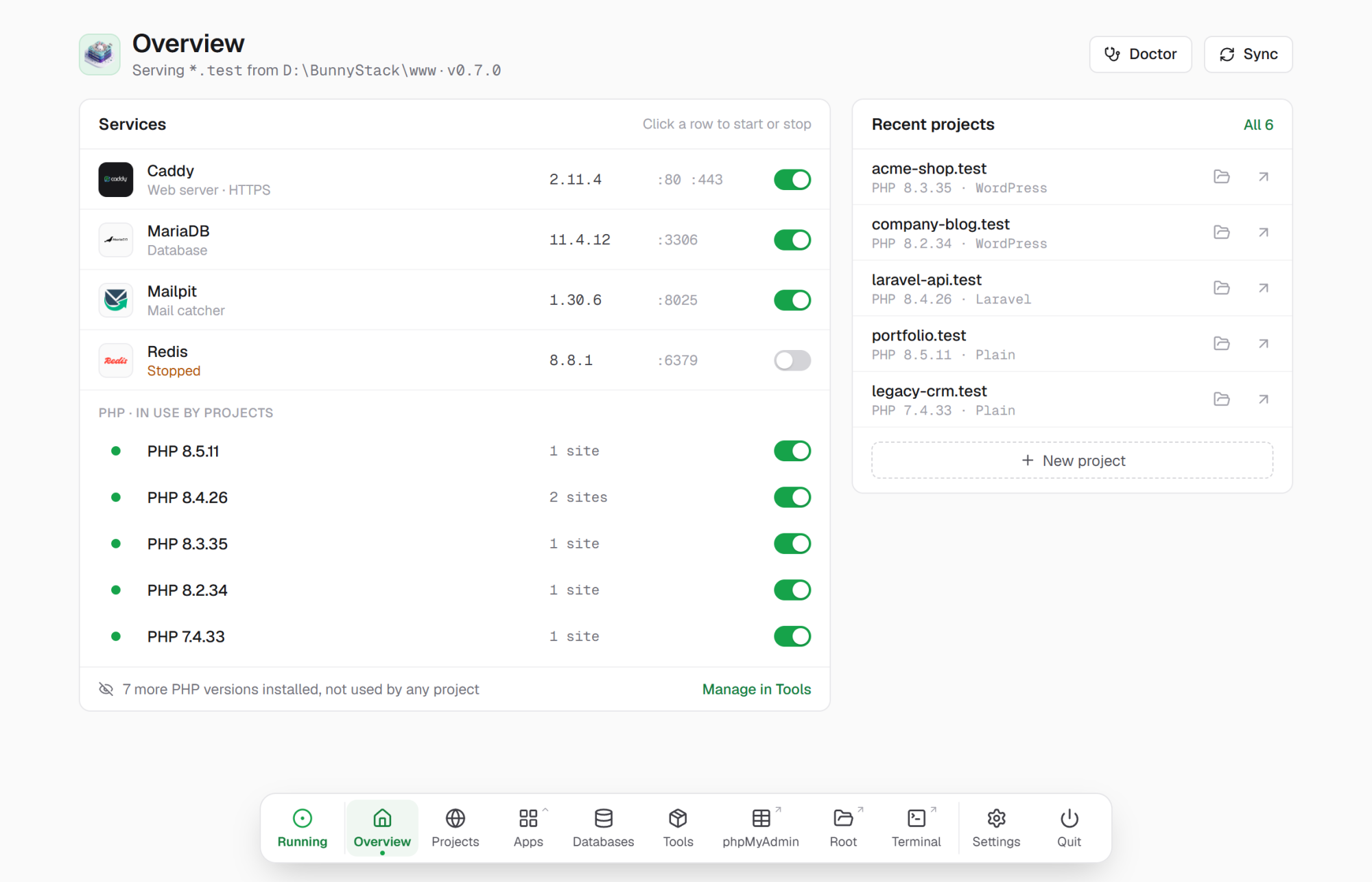Click the PHP 8.4.26 2 sites label
Image resolution: width=1372 pixels, height=882 pixels.
578,497
